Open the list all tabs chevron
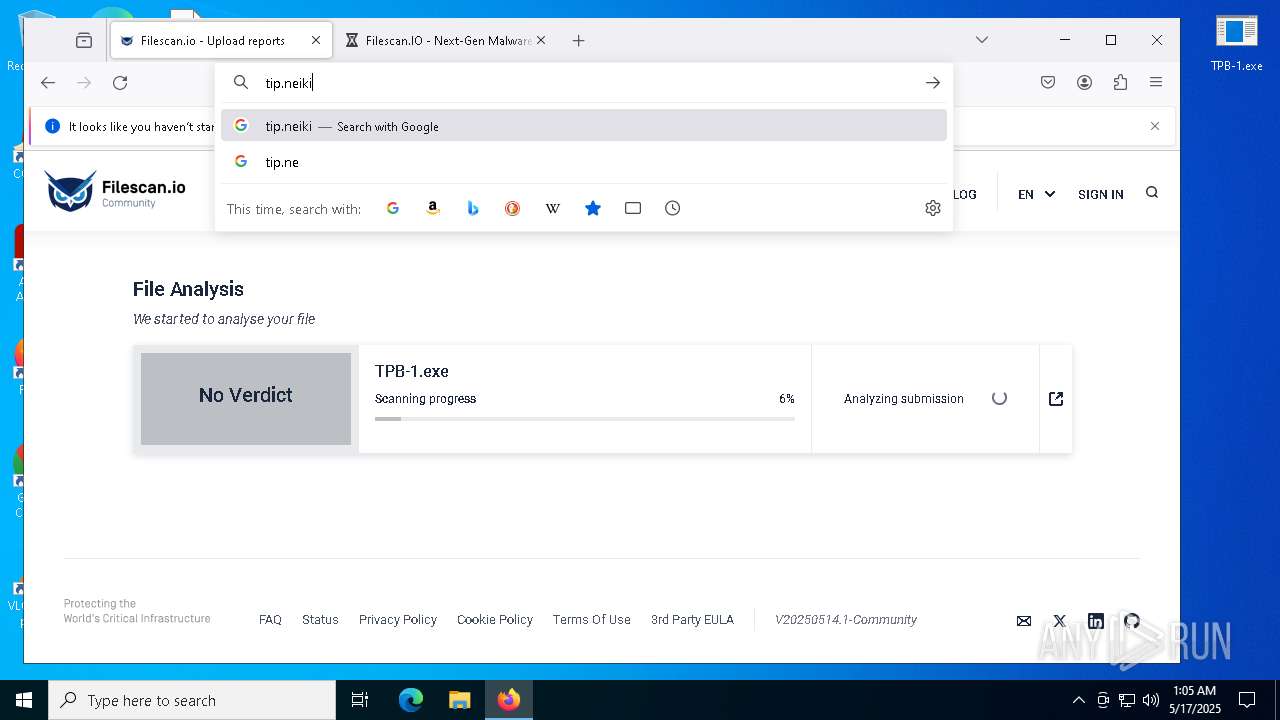The width and height of the screenshot is (1280, 720). pos(982,41)
